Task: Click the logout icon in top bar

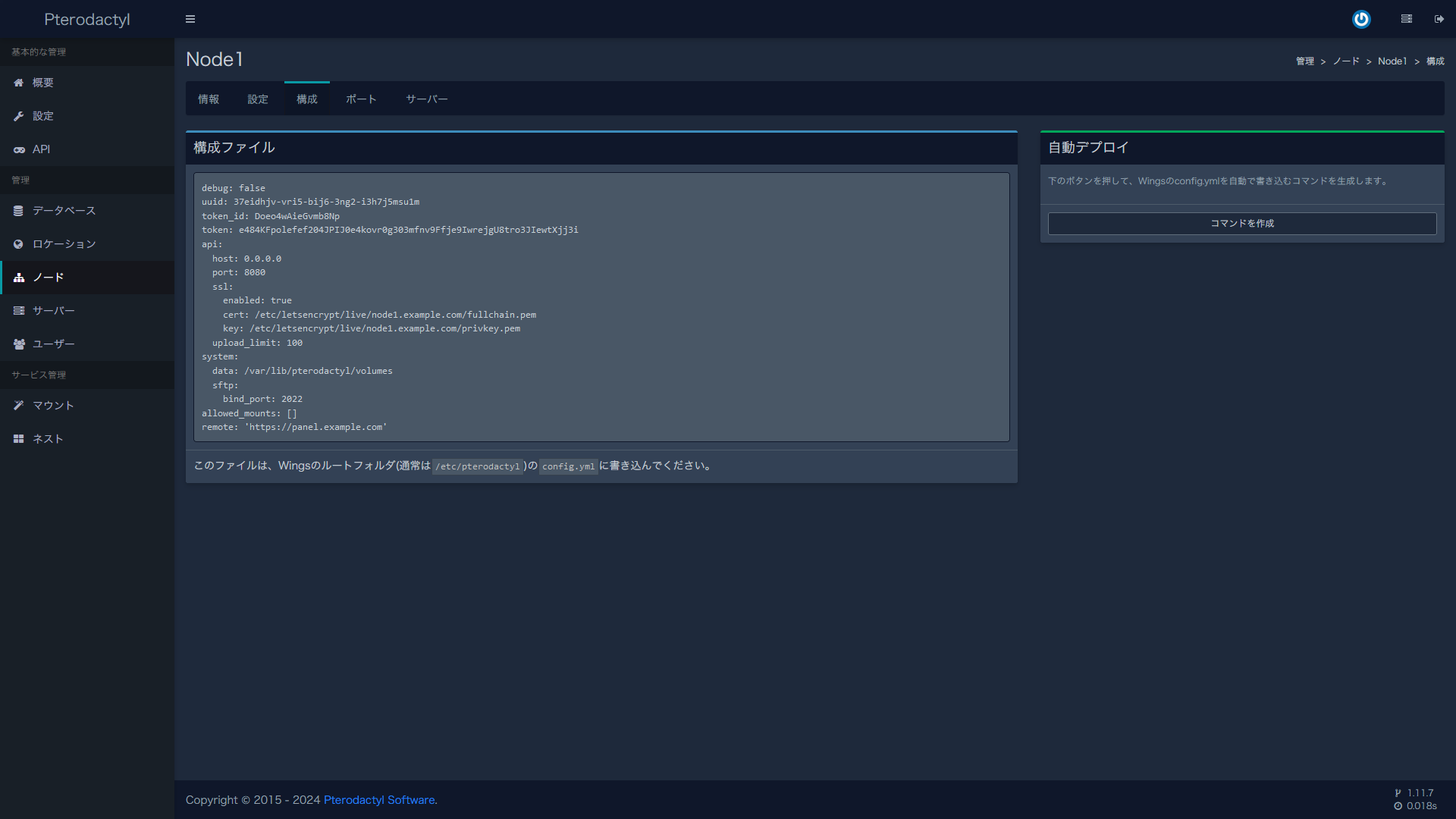Action: tap(1439, 19)
